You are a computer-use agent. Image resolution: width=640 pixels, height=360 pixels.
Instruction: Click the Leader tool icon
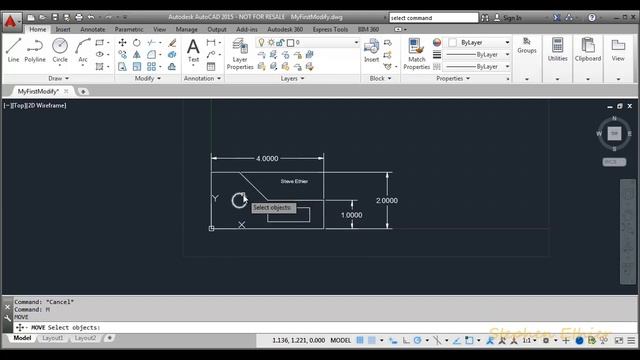tap(211, 54)
